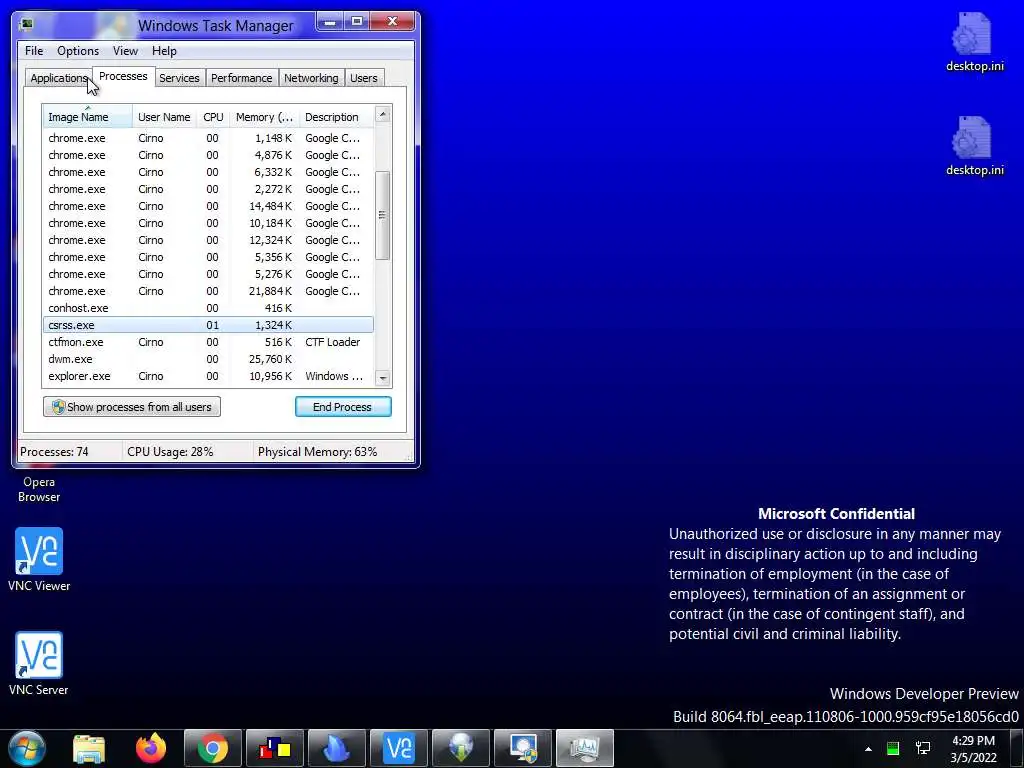Screen dimensions: 1024x768
Task: Open the monitor with shield taskbar app
Action: tap(523, 748)
